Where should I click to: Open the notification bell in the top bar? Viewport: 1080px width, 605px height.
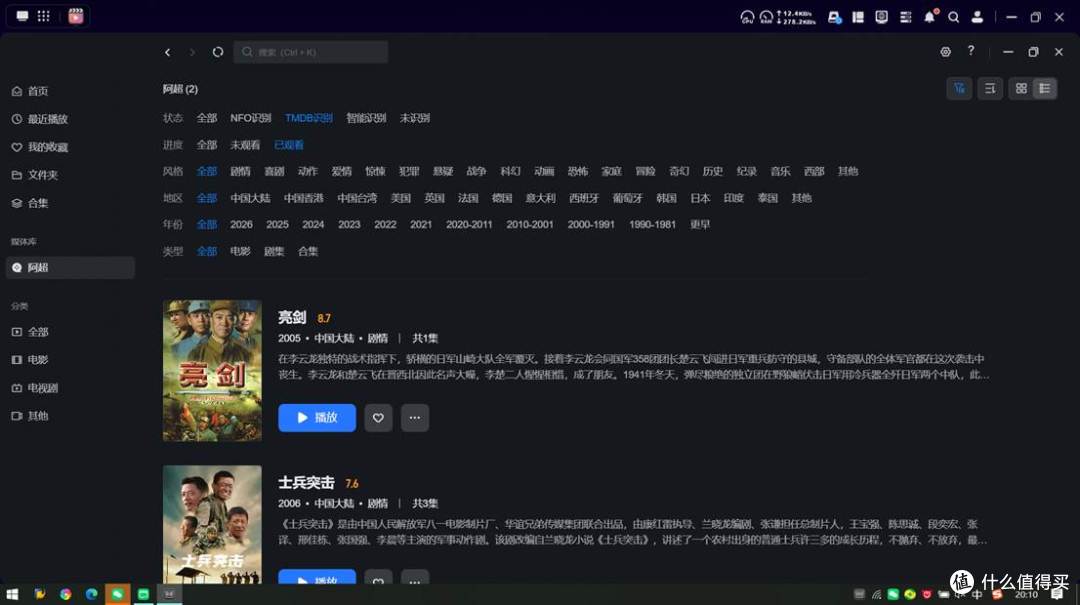930,17
